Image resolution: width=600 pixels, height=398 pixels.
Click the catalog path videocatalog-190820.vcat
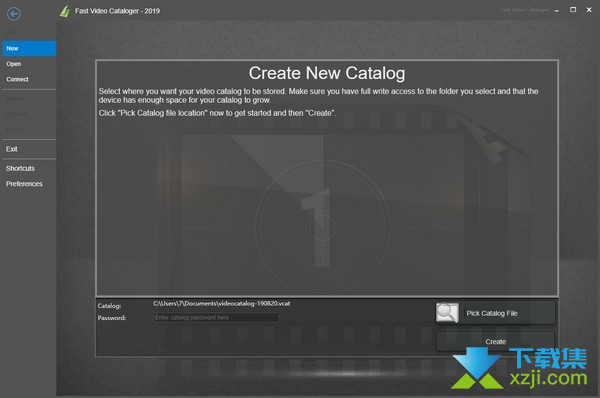(222, 303)
